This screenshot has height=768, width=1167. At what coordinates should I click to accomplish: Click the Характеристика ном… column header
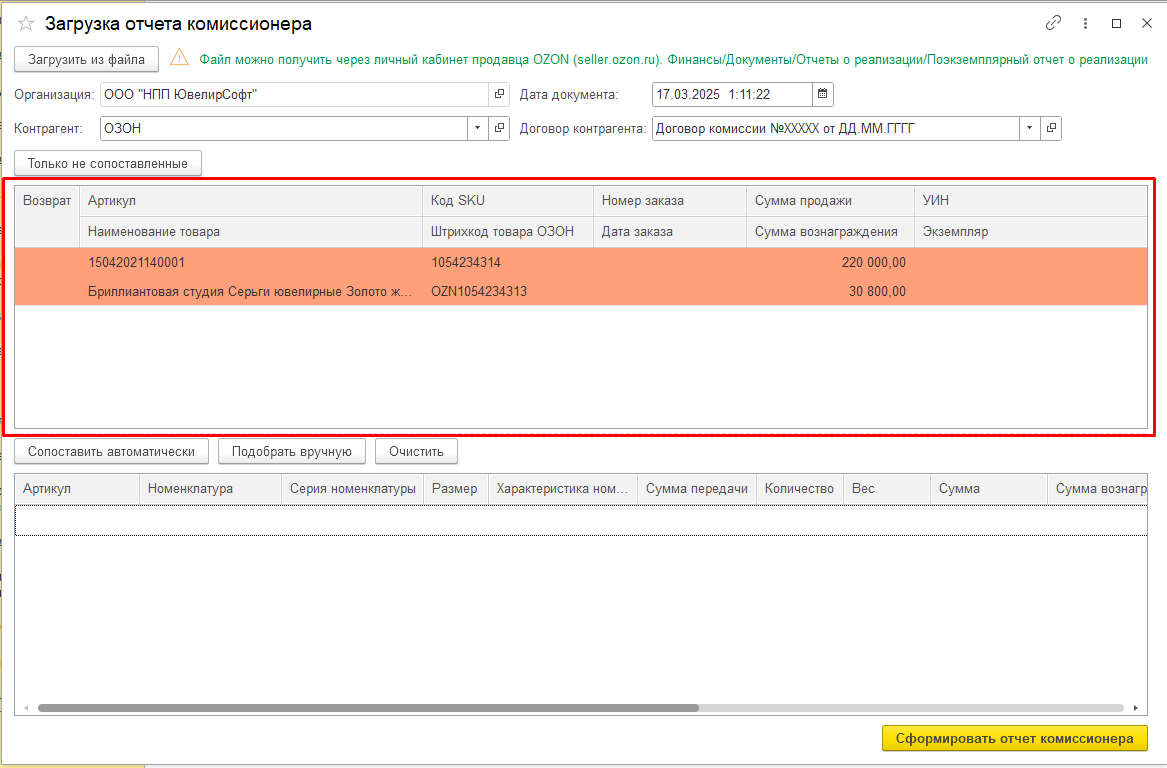[563, 489]
